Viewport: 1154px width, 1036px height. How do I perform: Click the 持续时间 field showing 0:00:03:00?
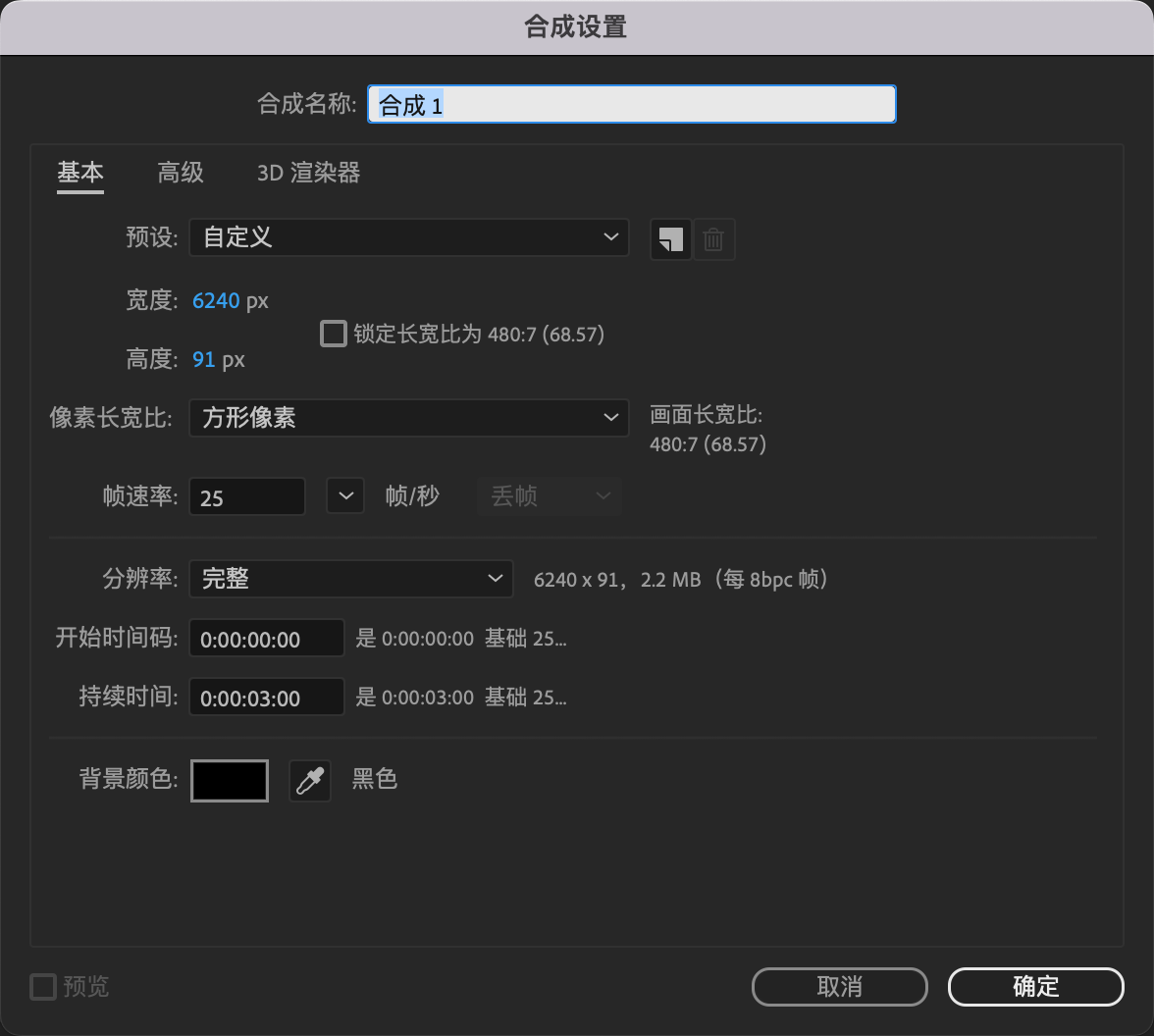[267, 697]
